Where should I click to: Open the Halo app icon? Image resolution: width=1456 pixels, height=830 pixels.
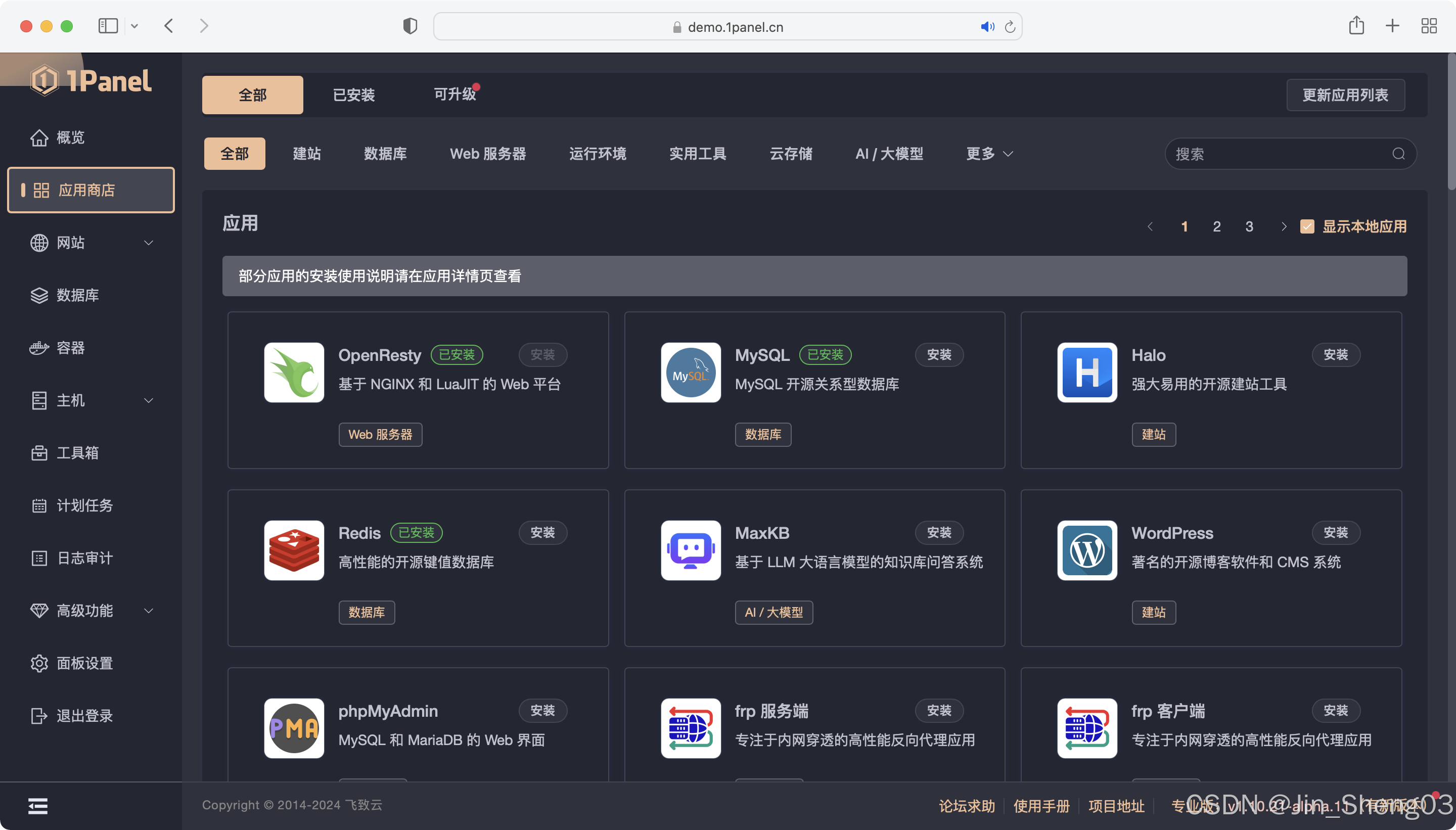(1086, 372)
